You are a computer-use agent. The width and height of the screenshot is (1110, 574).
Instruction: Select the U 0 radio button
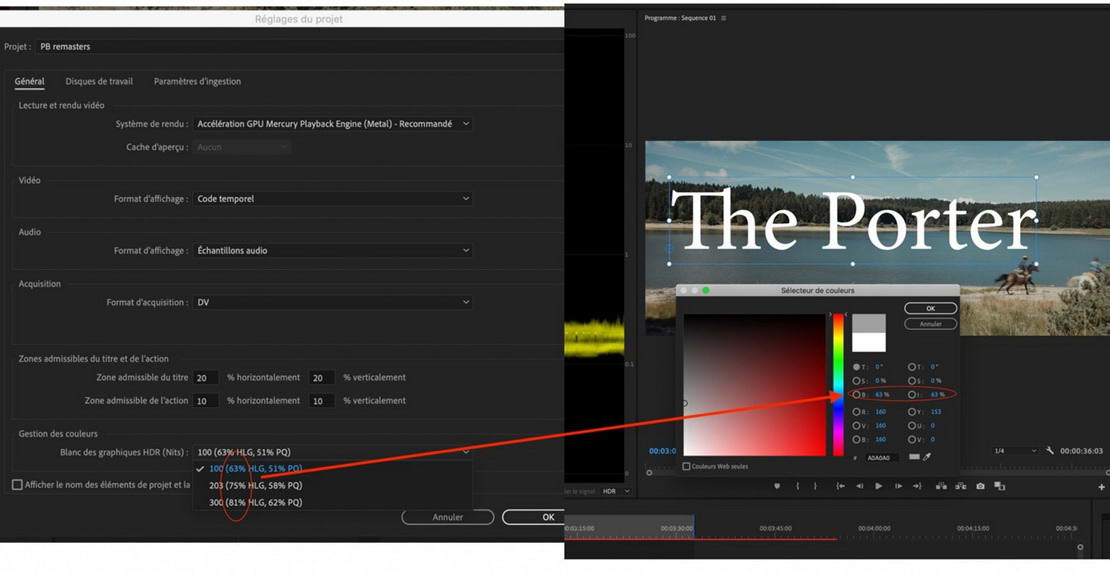[912, 425]
